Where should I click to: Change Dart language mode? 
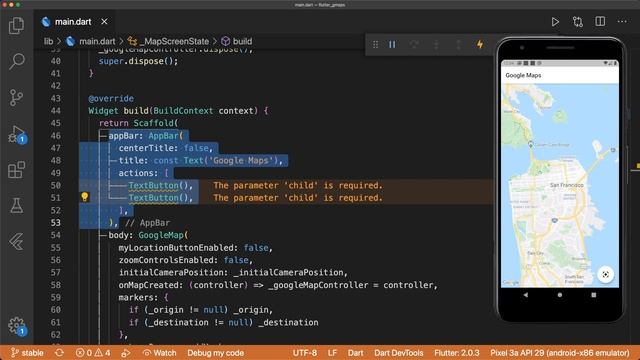356,353
